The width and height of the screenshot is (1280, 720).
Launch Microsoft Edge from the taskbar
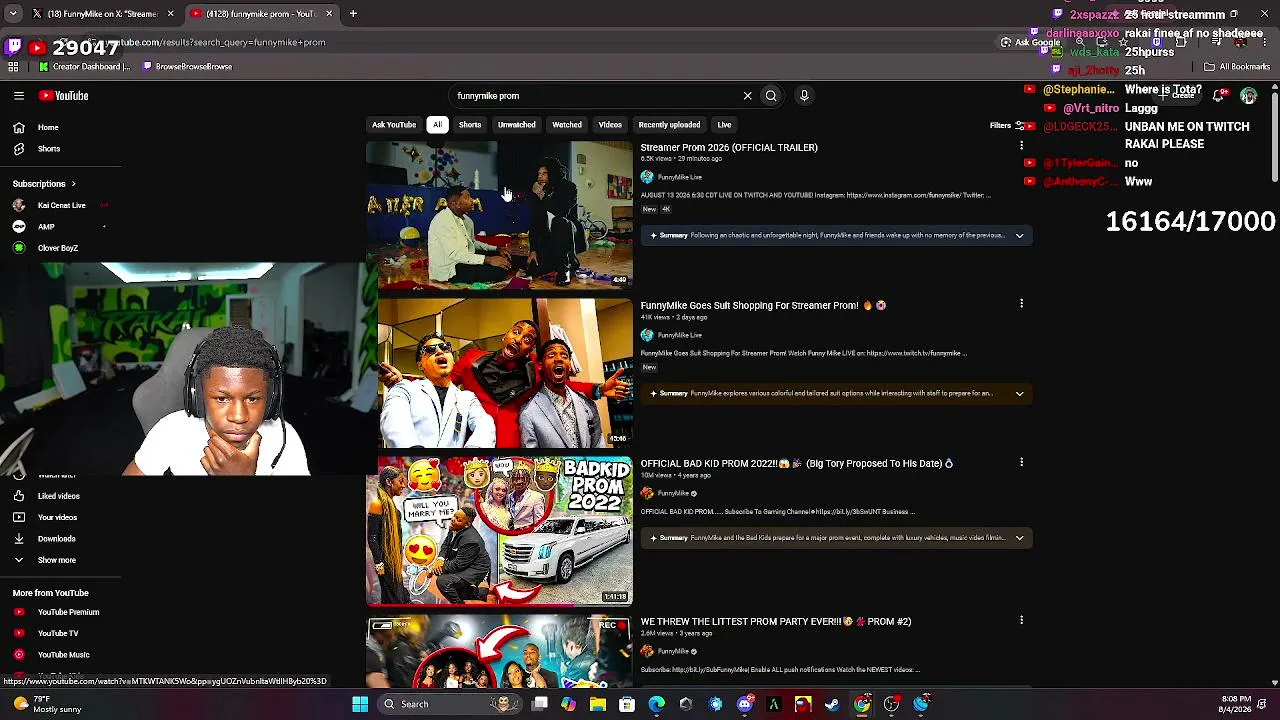click(656, 704)
